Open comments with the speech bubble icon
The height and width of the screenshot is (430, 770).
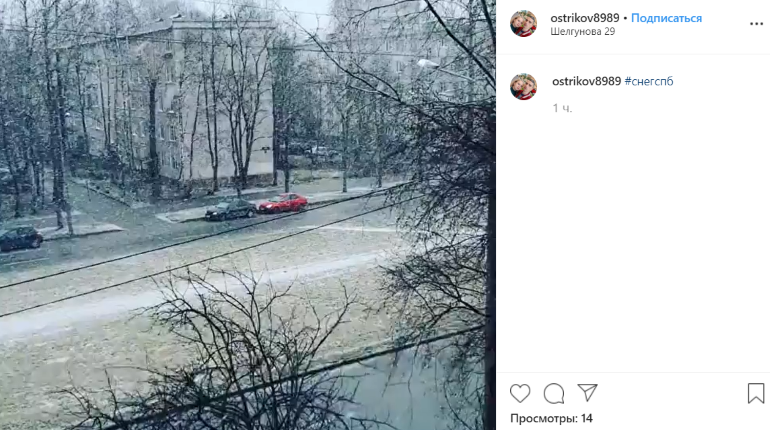coord(554,393)
